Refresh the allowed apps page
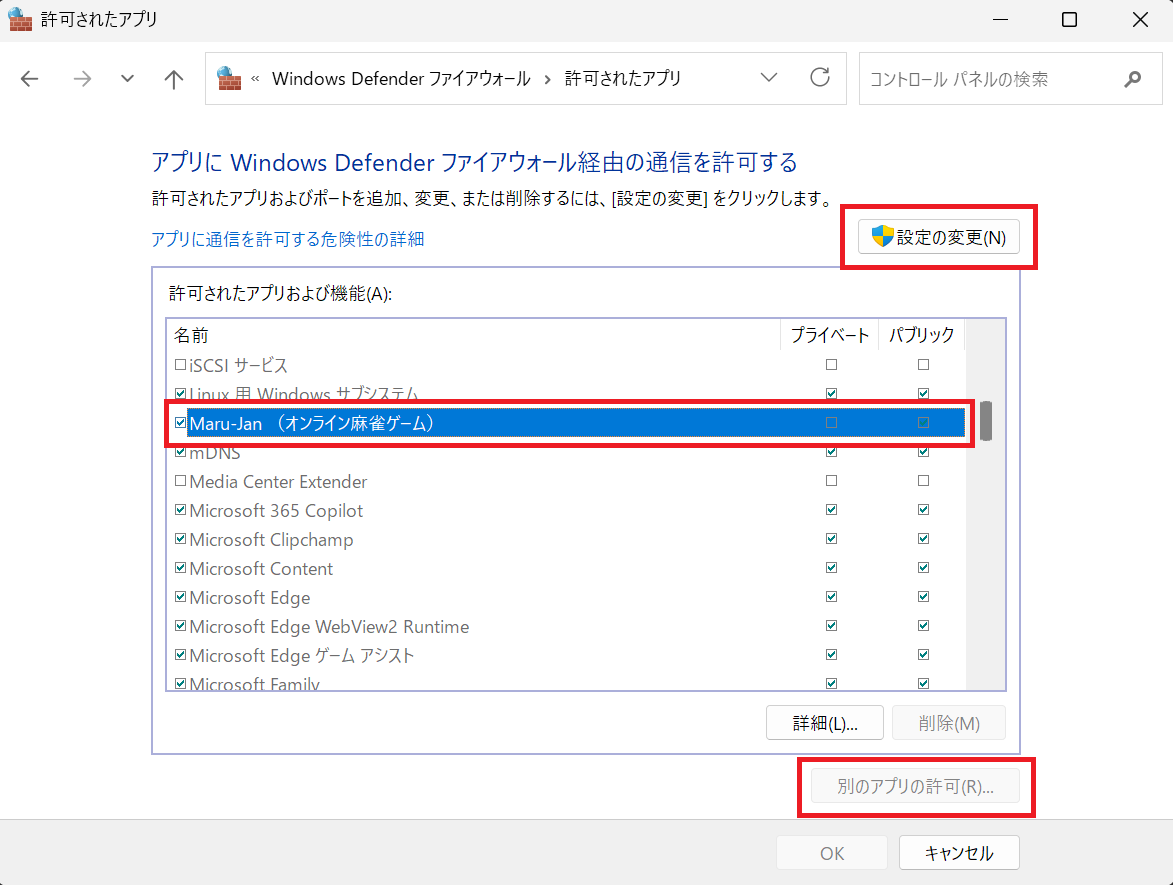 (x=820, y=78)
